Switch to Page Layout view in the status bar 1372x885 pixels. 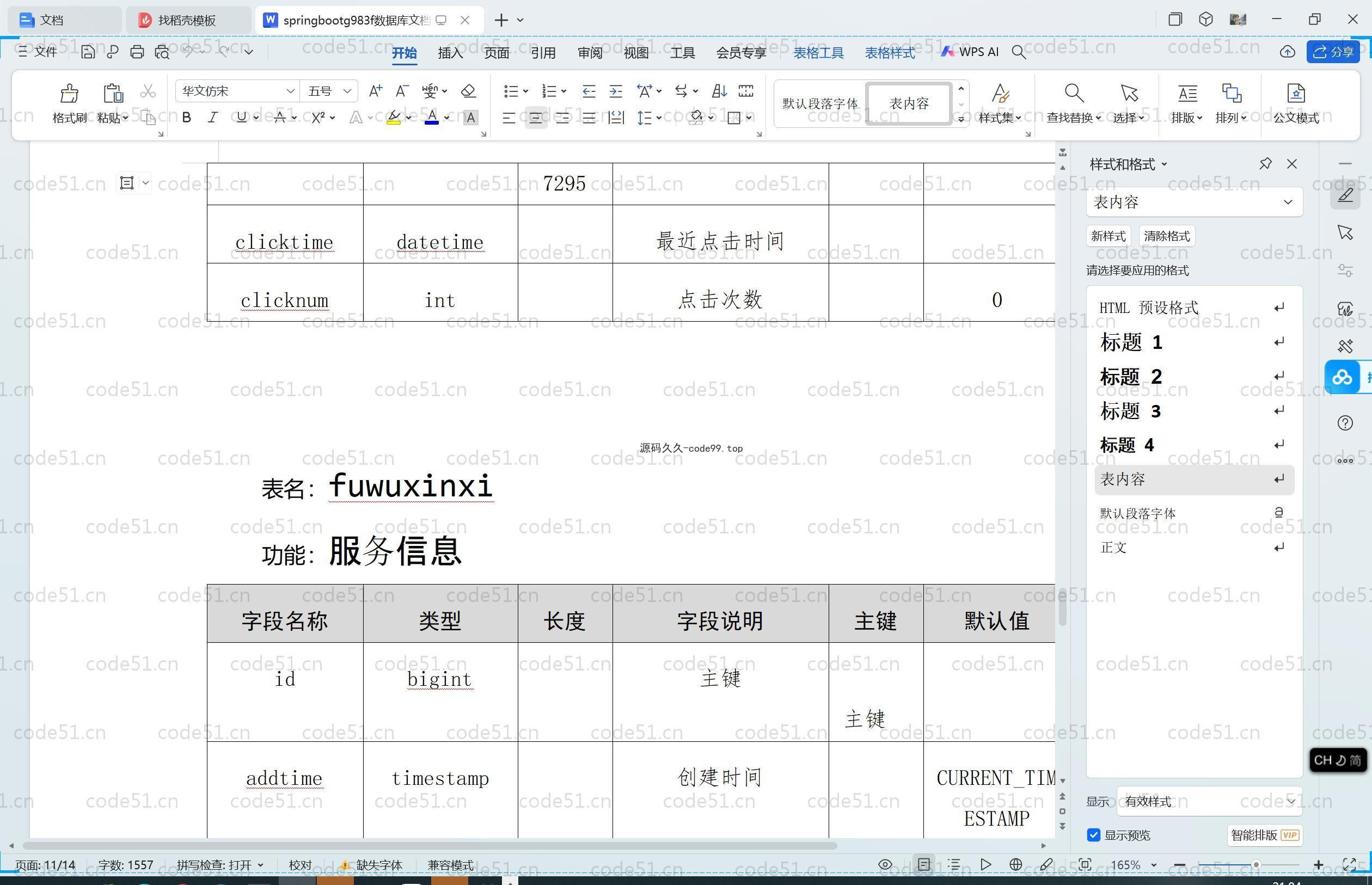pos(924,864)
